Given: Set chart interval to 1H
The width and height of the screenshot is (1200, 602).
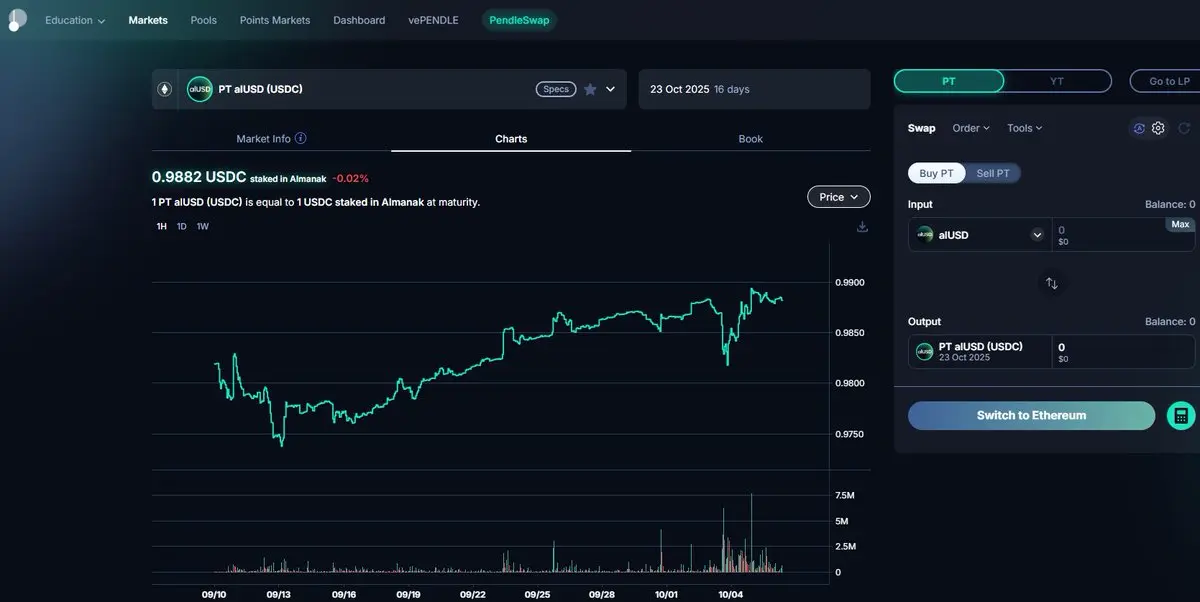Looking at the screenshot, I should (162, 226).
